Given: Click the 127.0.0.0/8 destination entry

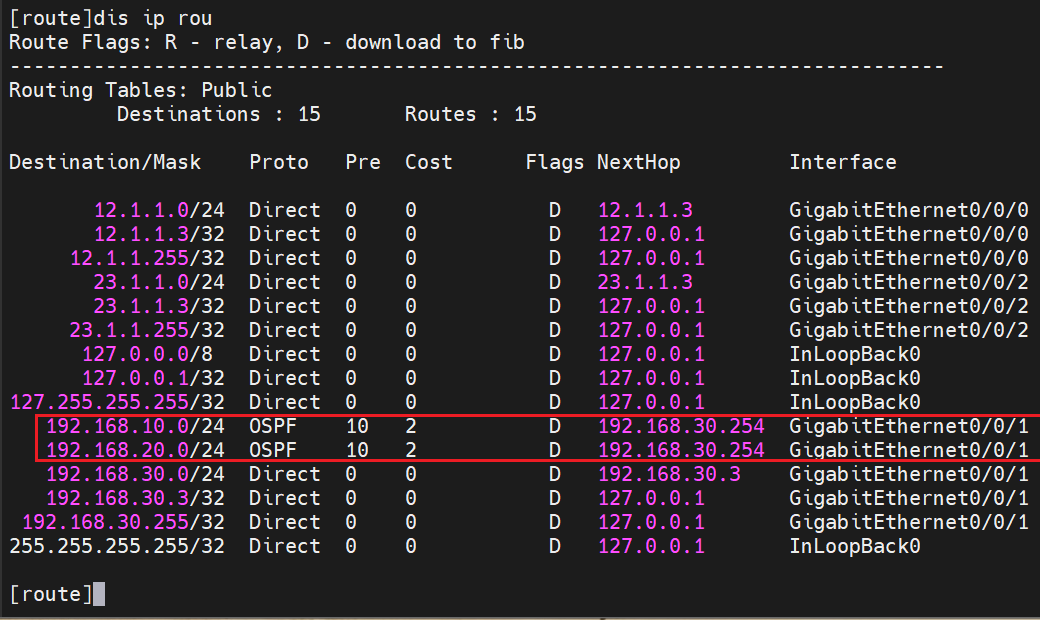Looking at the screenshot, I should [x=147, y=354].
